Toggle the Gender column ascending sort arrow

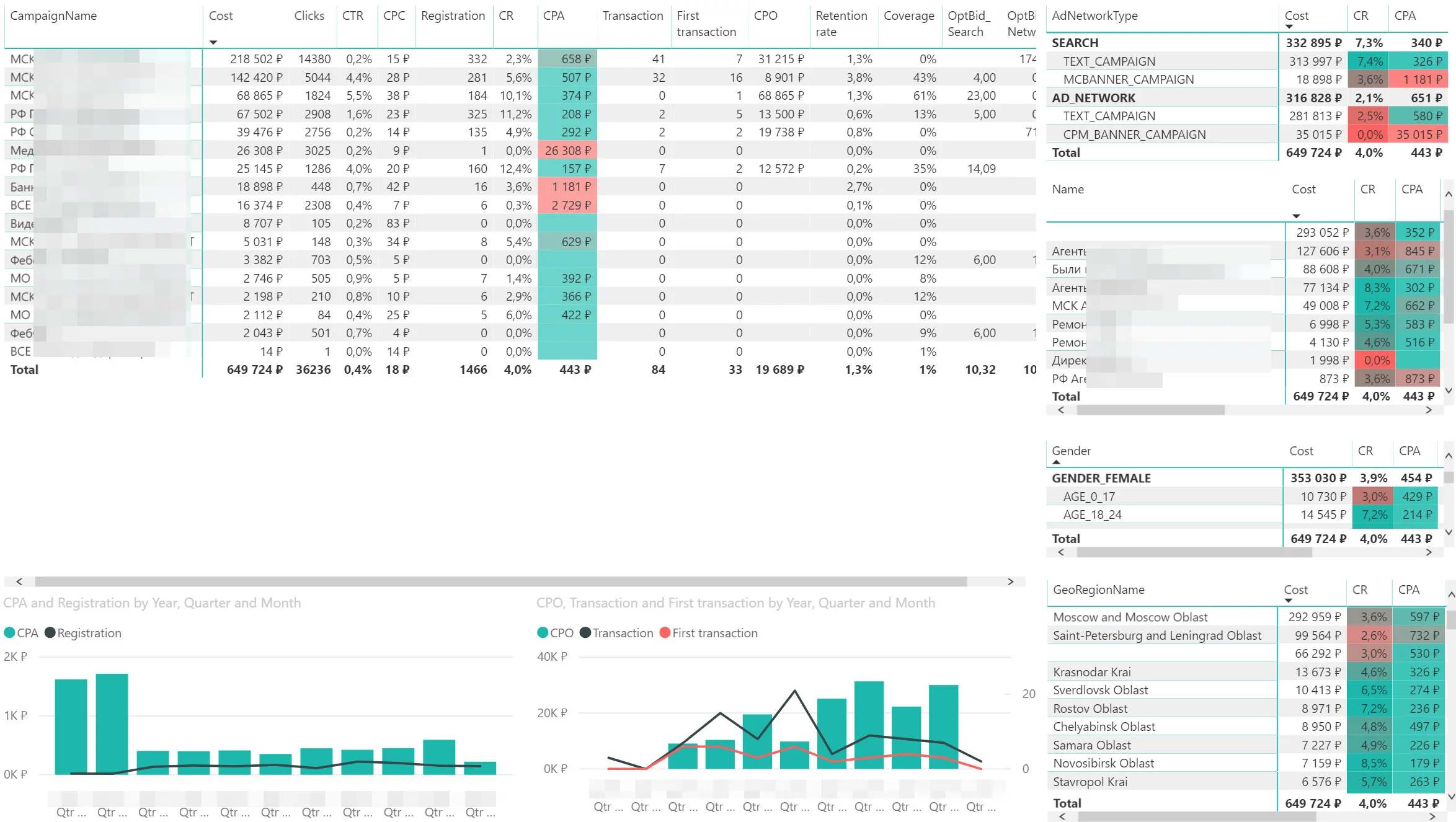pos(1056,462)
